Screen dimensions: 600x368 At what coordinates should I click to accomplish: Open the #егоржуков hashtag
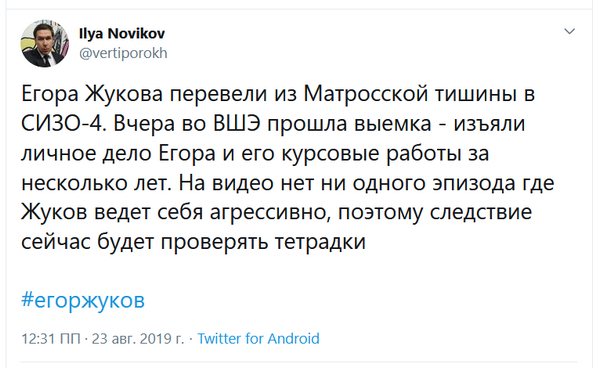(x=83, y=300)
